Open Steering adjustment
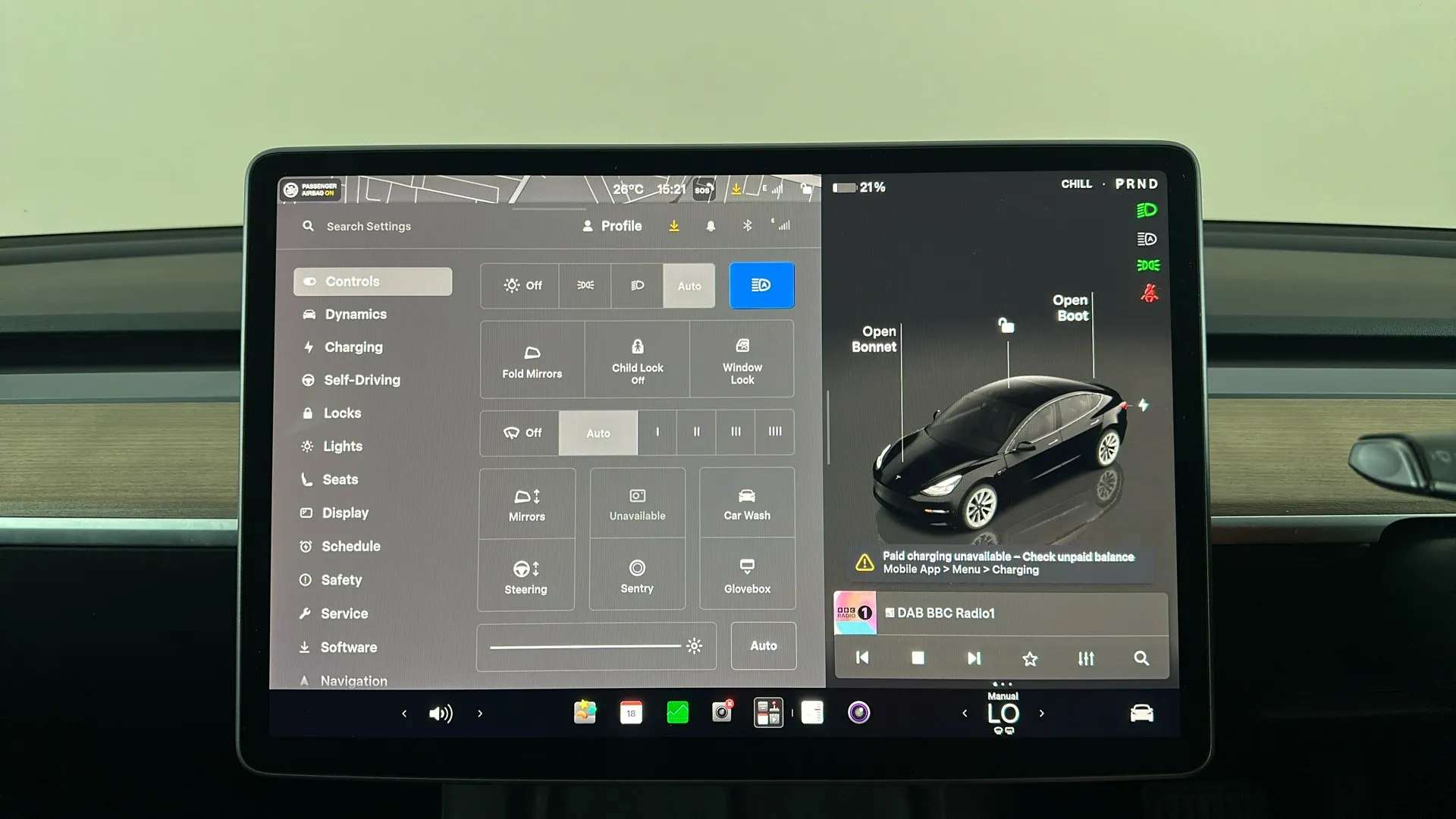 click(x=526, y=576)
